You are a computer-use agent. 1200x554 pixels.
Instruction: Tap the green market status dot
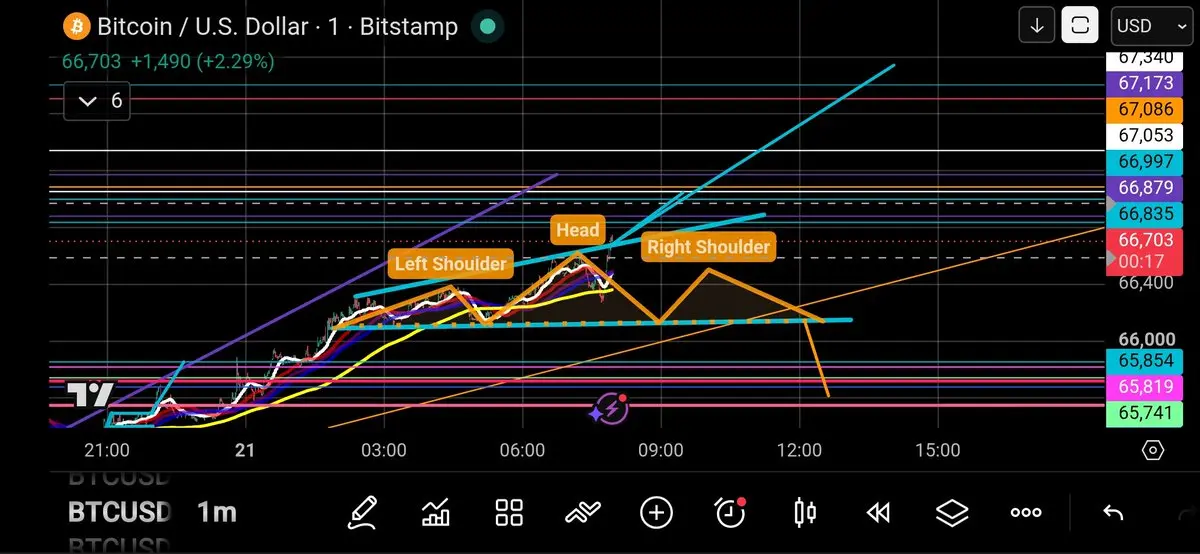tap(488, 26)
